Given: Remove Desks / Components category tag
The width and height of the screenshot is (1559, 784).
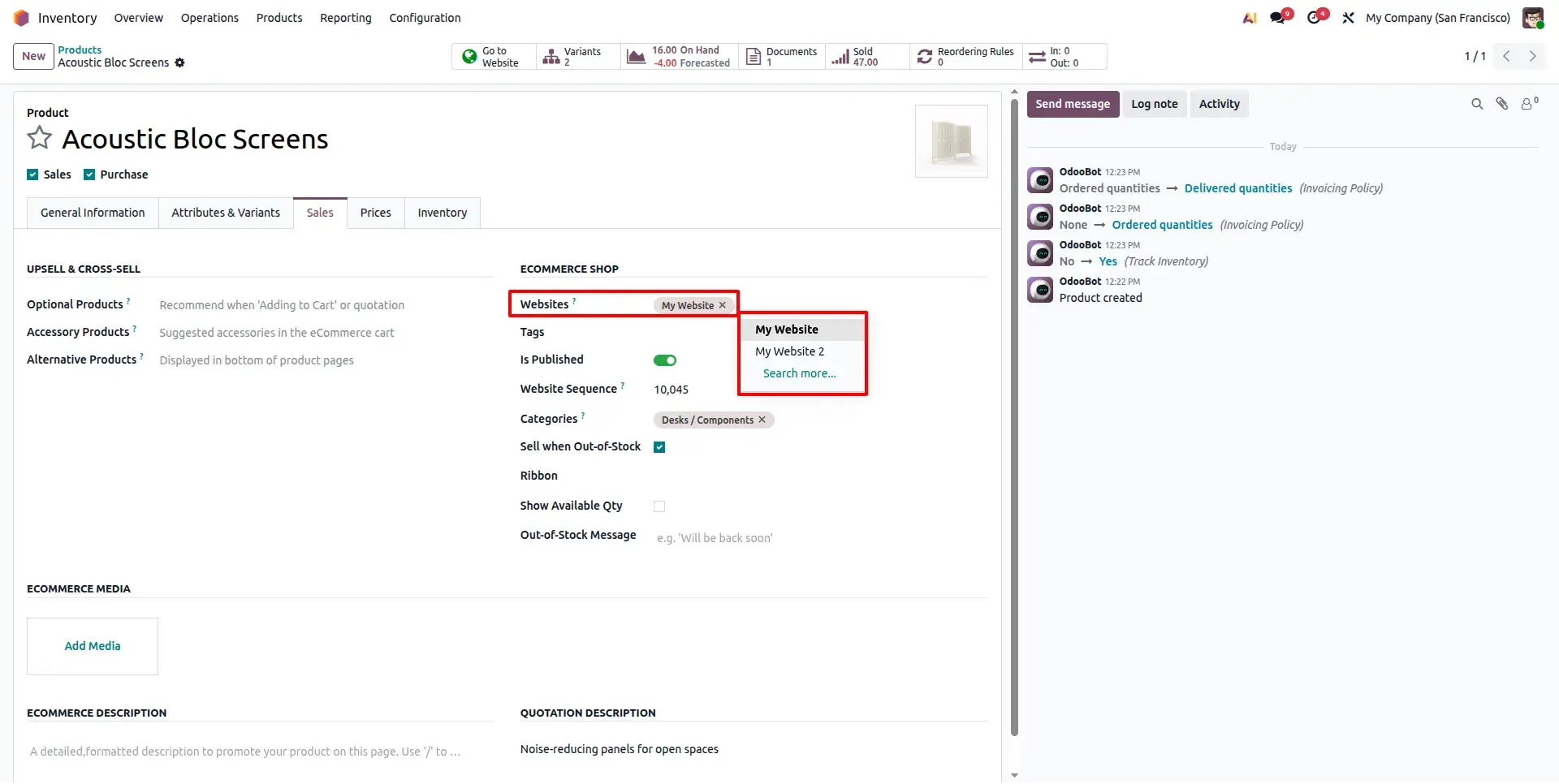Looking at the screenshot, I should point(762,420).
